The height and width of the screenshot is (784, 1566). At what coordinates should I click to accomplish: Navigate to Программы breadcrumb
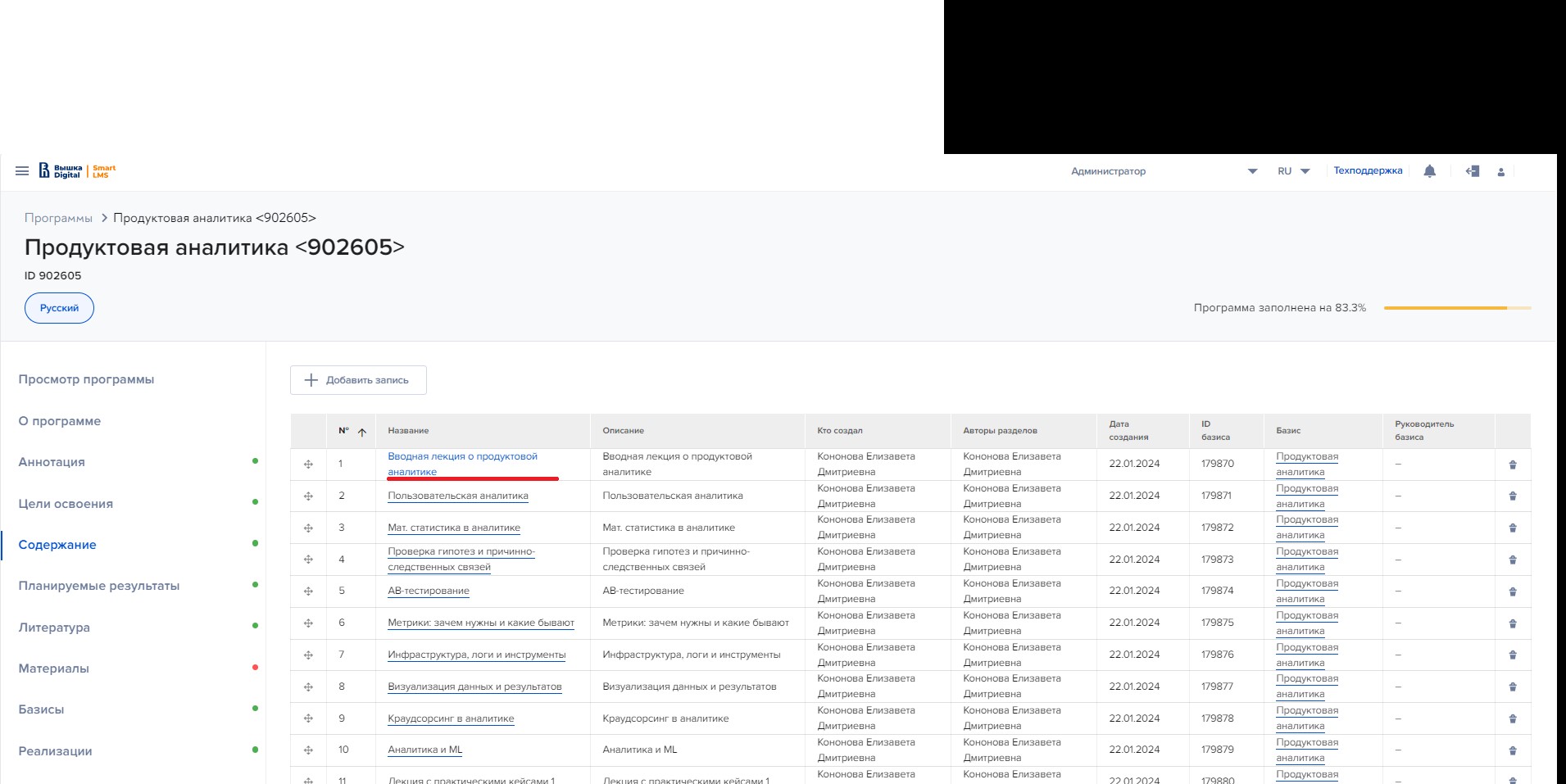tap(58, 218)
